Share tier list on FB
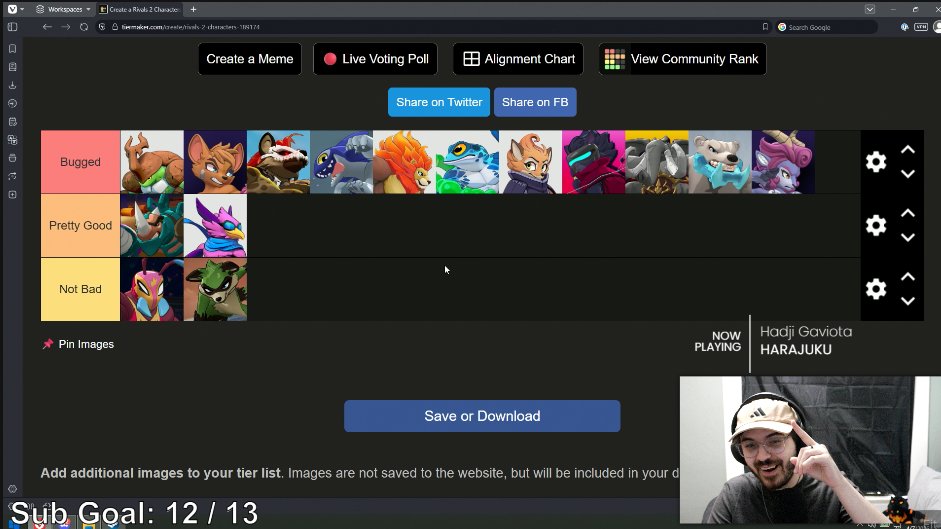This screenshot has height=529, width=941. pos(535,102)
